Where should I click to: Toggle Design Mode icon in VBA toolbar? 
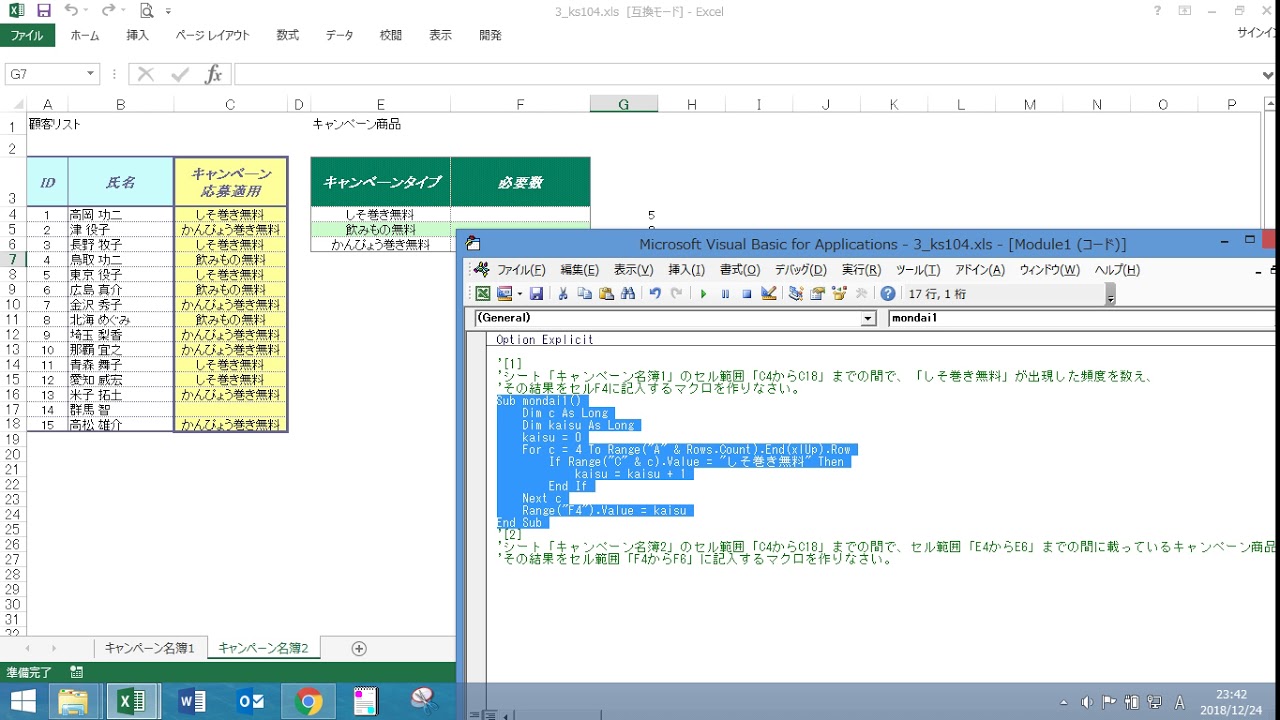pos(769,294)
